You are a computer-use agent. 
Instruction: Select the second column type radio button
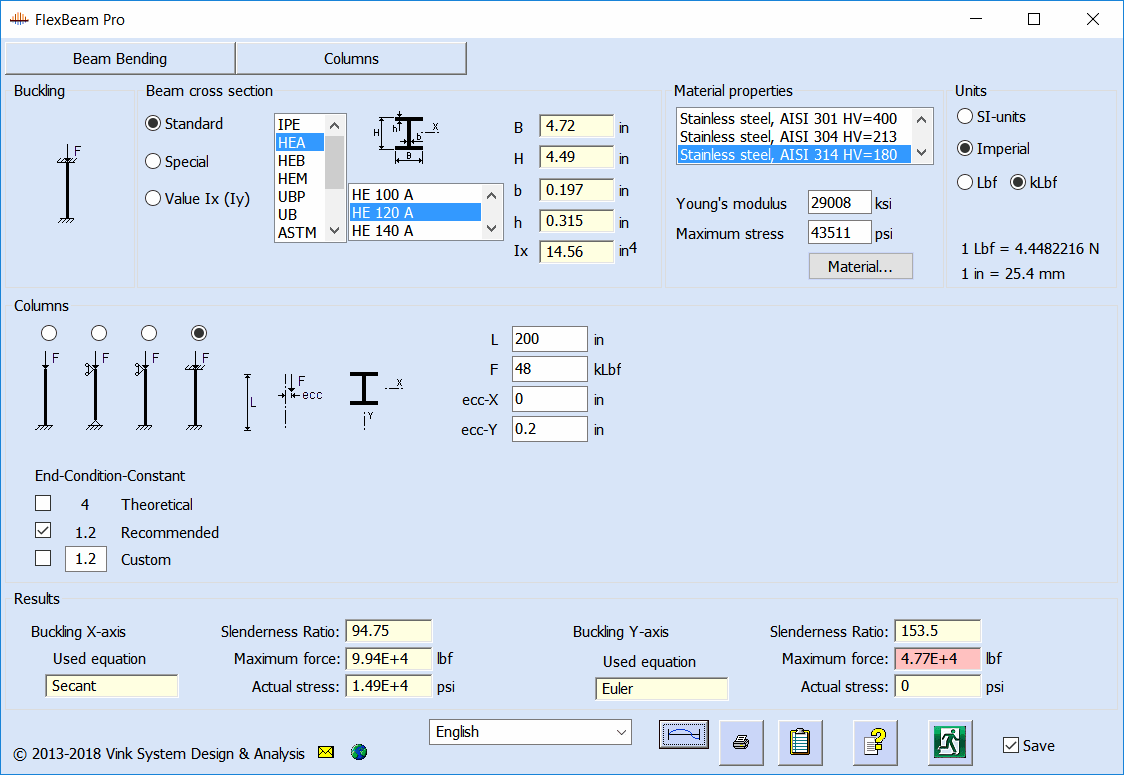(99, 333)
